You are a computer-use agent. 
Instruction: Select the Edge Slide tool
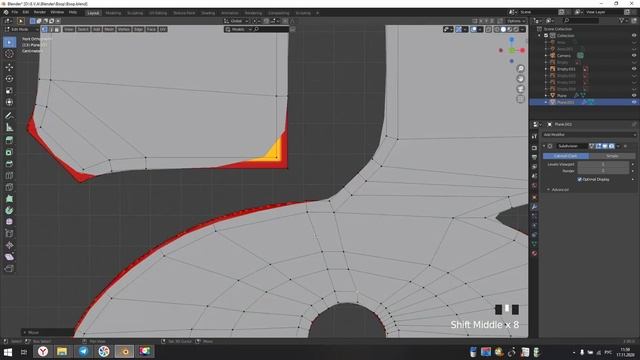[9, 233]
